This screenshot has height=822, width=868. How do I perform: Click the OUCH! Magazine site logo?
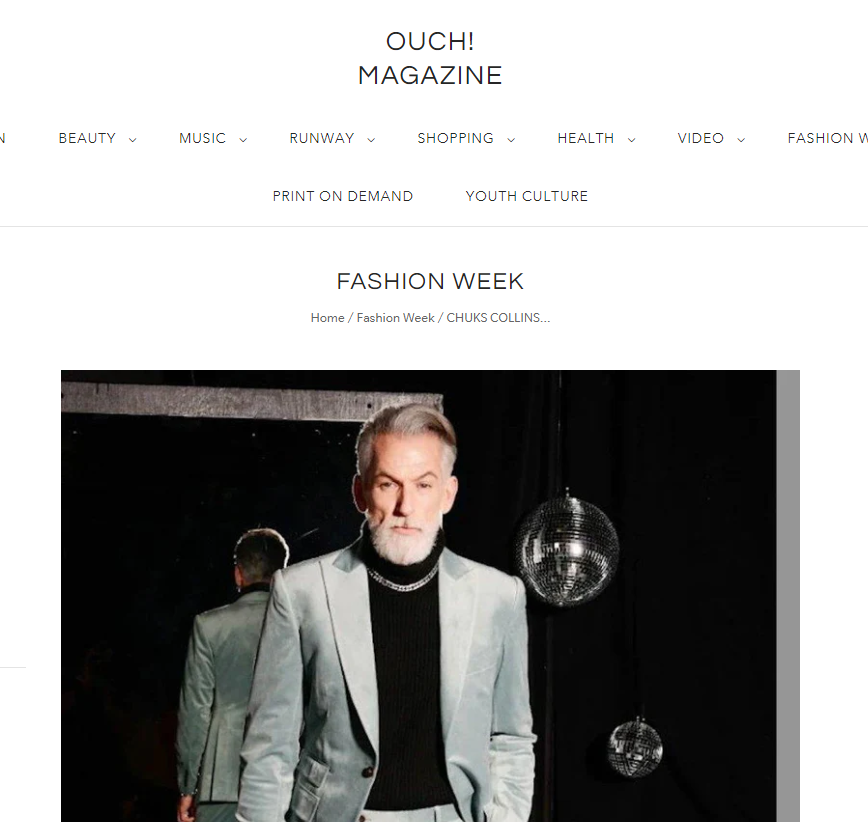tap(430, 58)
